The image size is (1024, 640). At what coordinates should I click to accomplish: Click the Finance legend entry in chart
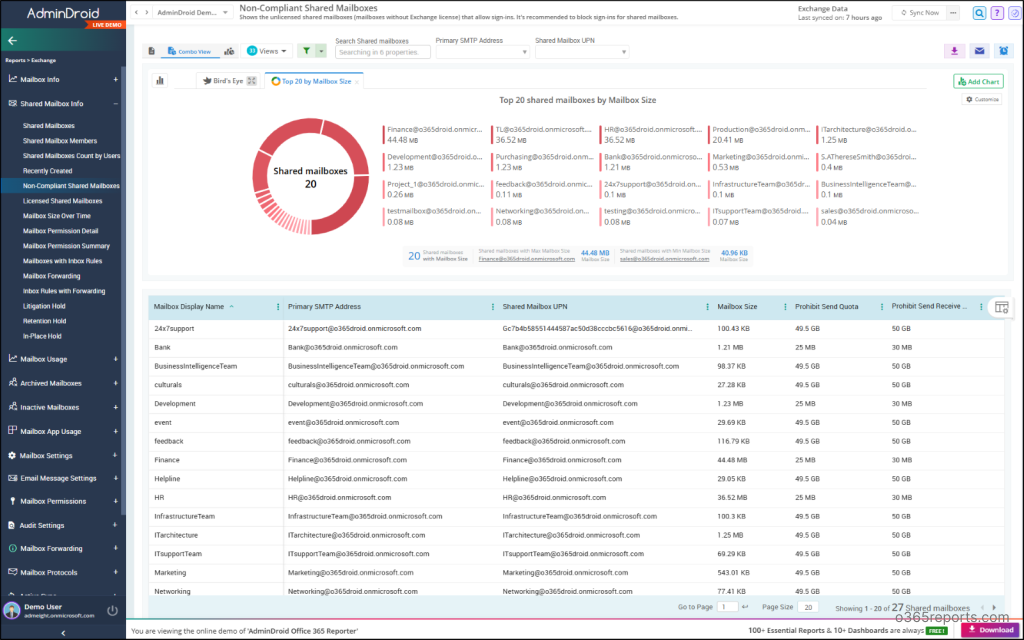click(434, 135)
